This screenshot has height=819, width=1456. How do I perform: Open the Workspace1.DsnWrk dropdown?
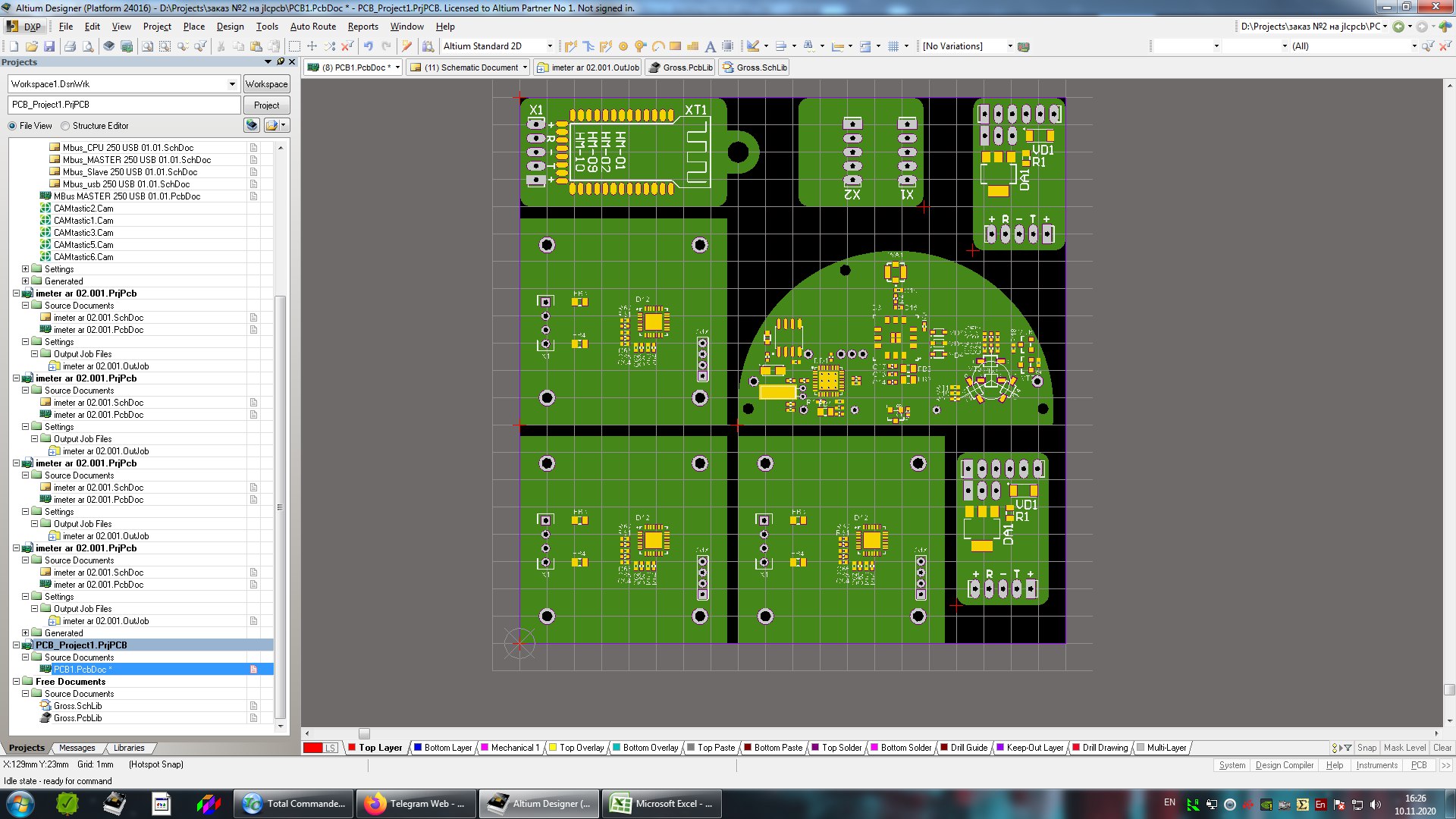point(232,84)
